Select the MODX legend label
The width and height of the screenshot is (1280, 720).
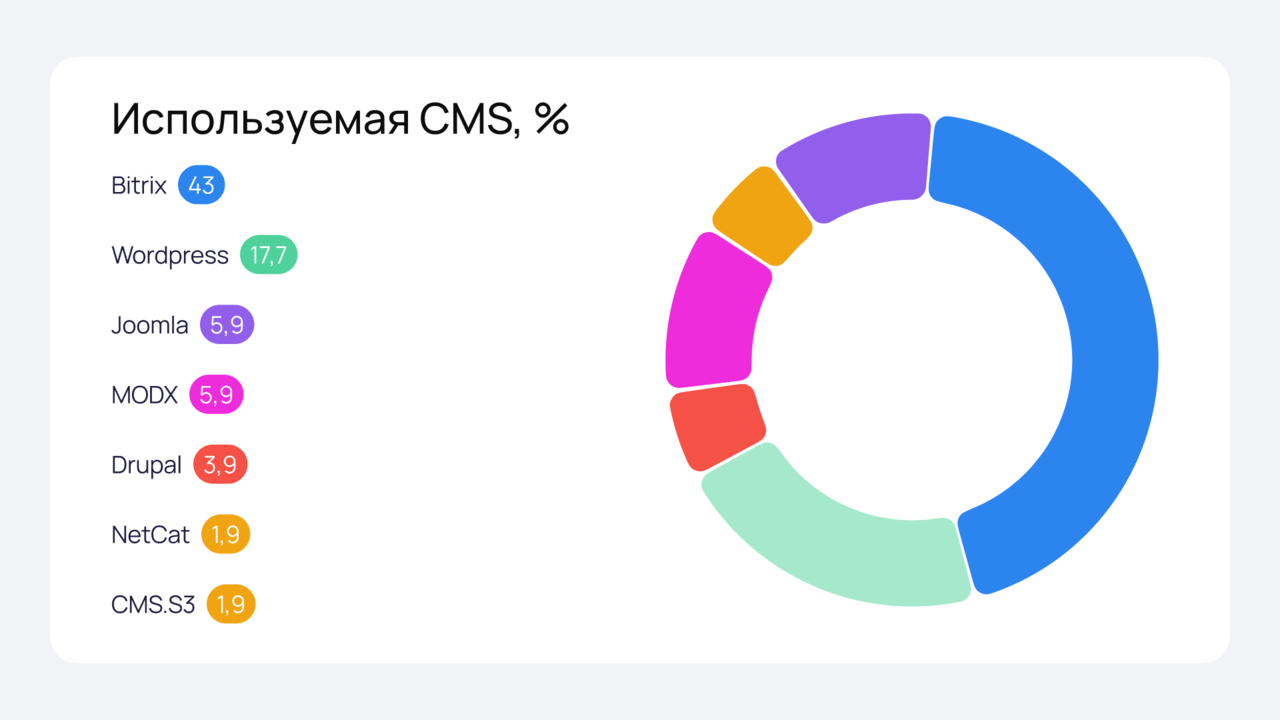[x=144, y=395]
